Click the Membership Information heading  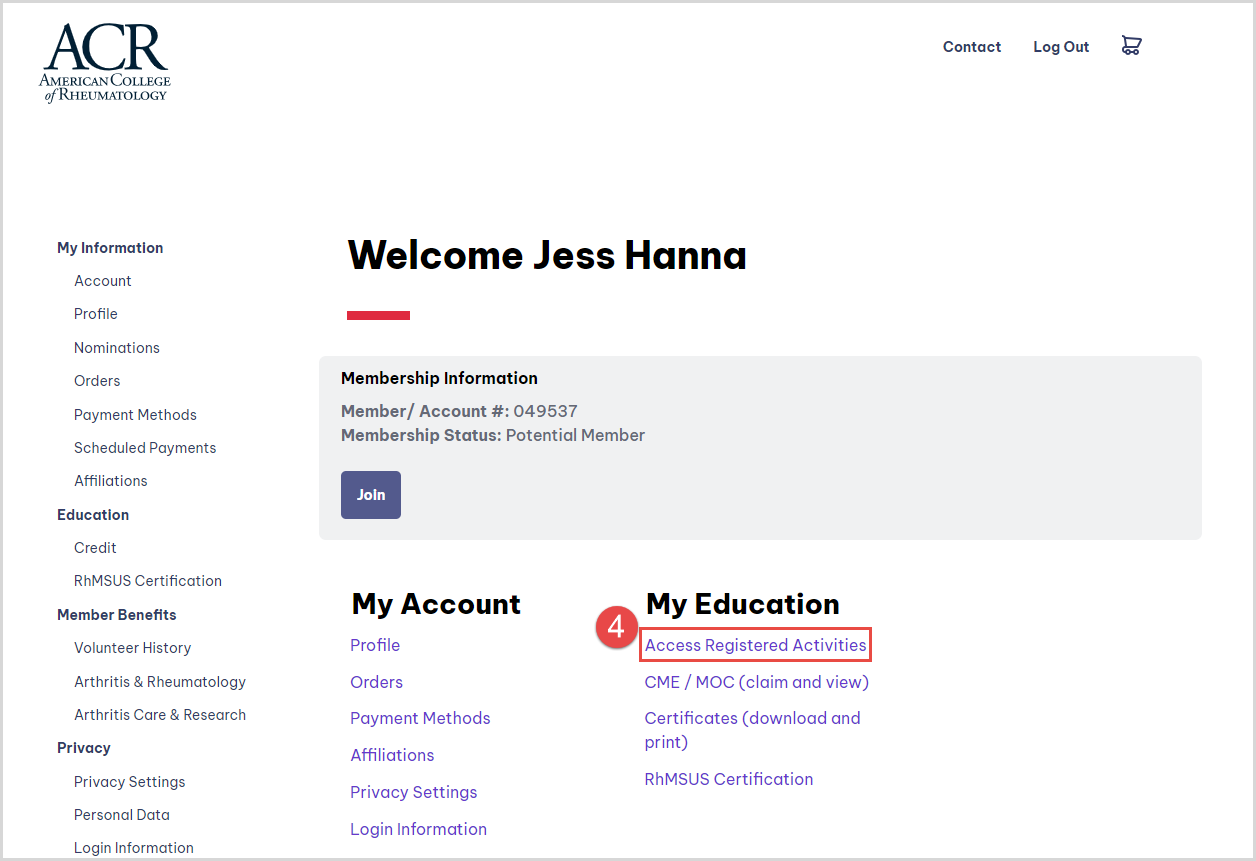click(x=439, y=378)
